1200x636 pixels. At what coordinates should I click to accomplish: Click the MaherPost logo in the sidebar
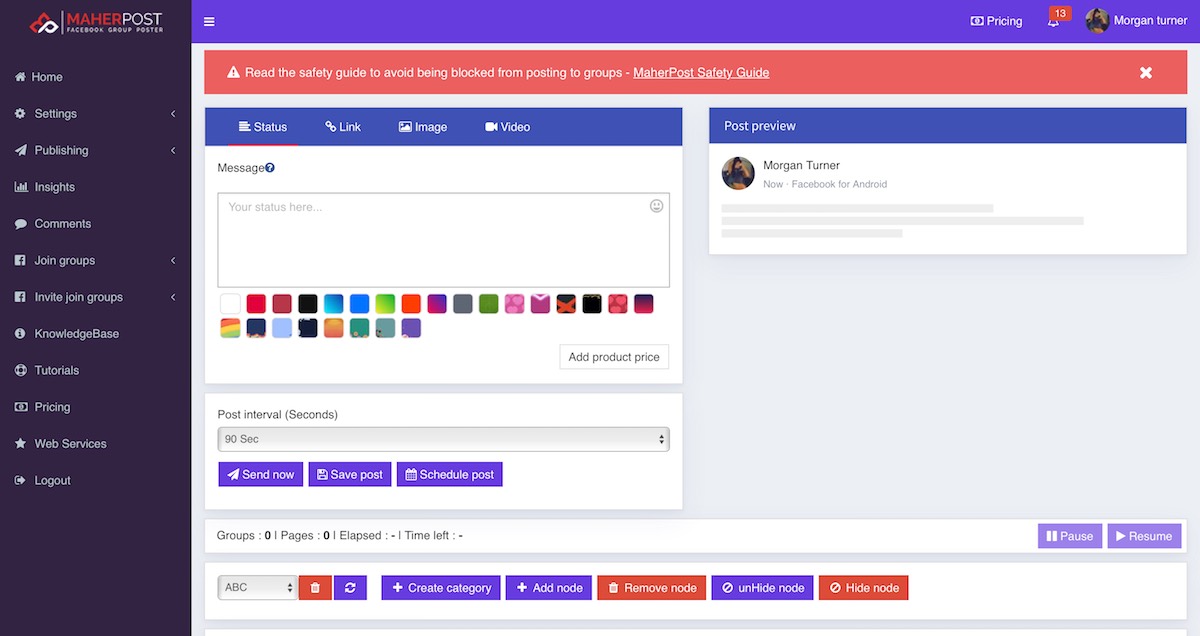tap(96, 22)
